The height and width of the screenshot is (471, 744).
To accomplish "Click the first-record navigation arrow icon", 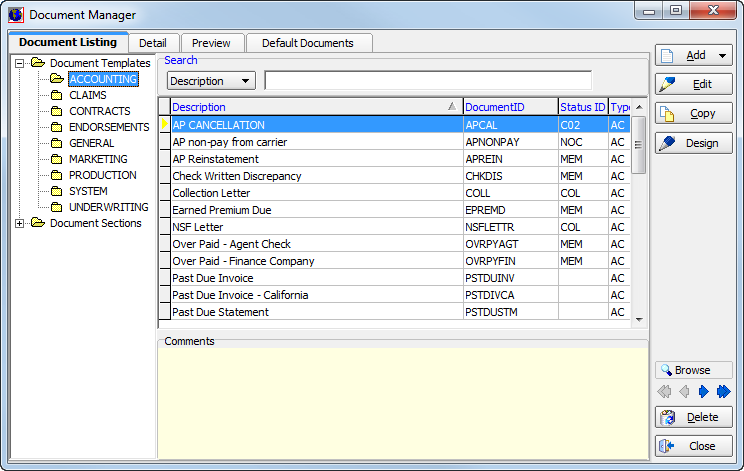I will pos(664,391).
